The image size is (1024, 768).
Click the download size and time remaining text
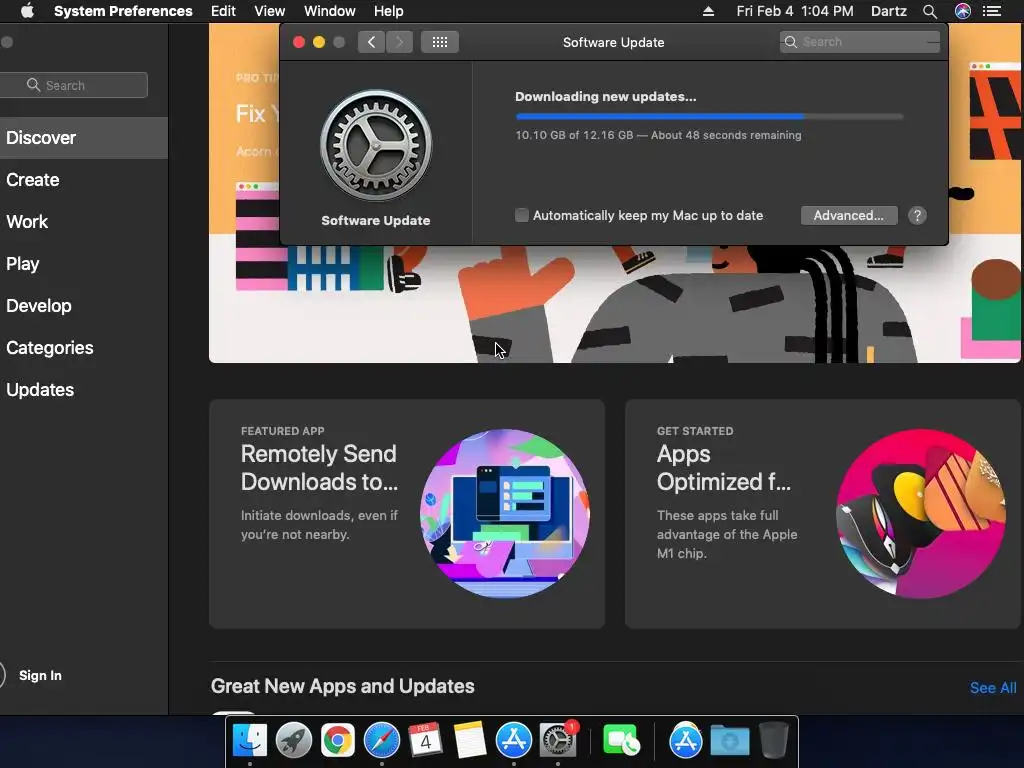pos(658,135)
